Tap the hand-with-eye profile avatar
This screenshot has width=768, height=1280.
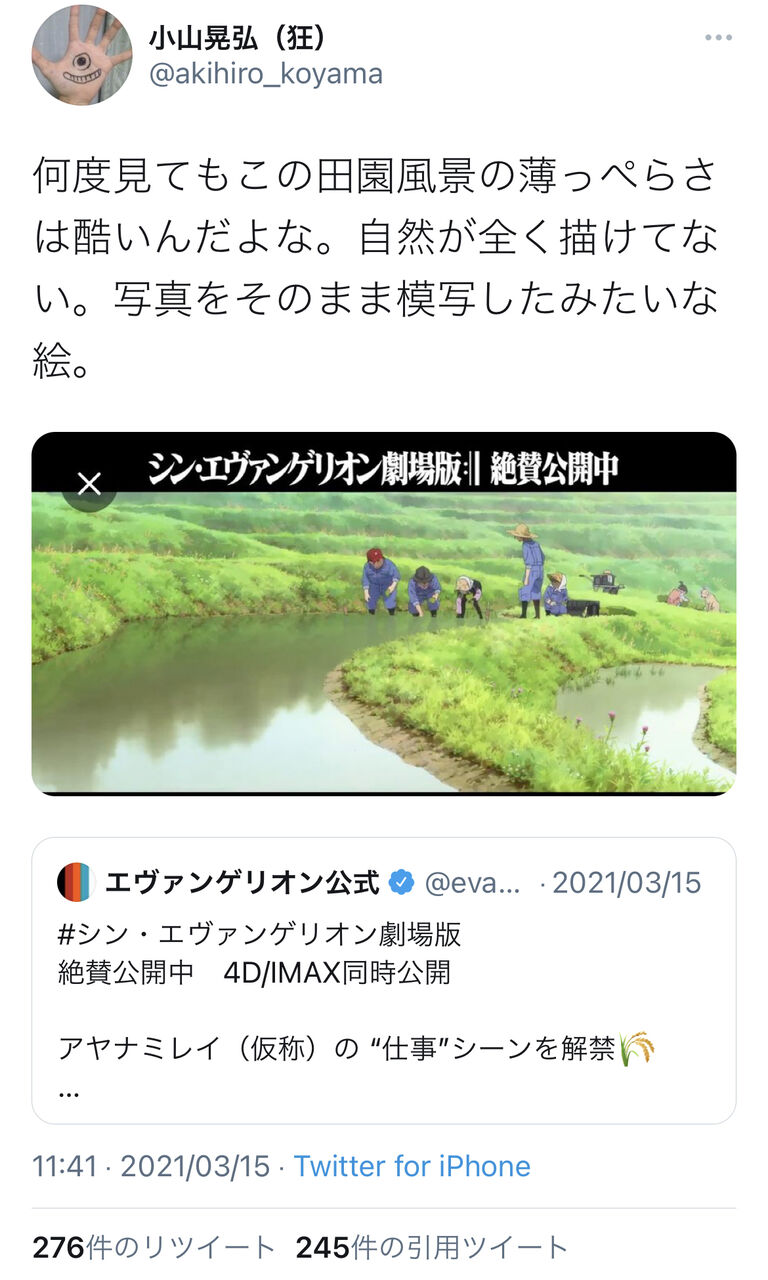82,56
